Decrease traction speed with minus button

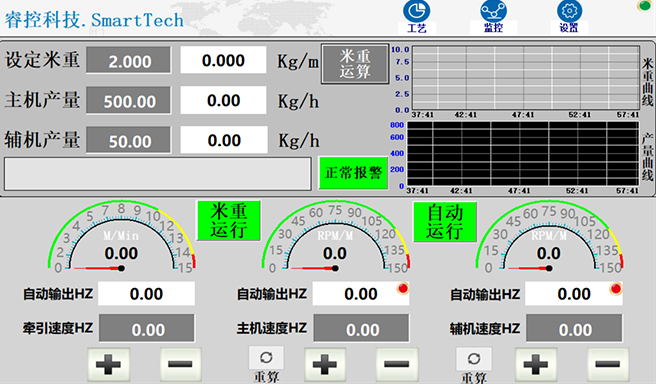click(x=181, y=364)
